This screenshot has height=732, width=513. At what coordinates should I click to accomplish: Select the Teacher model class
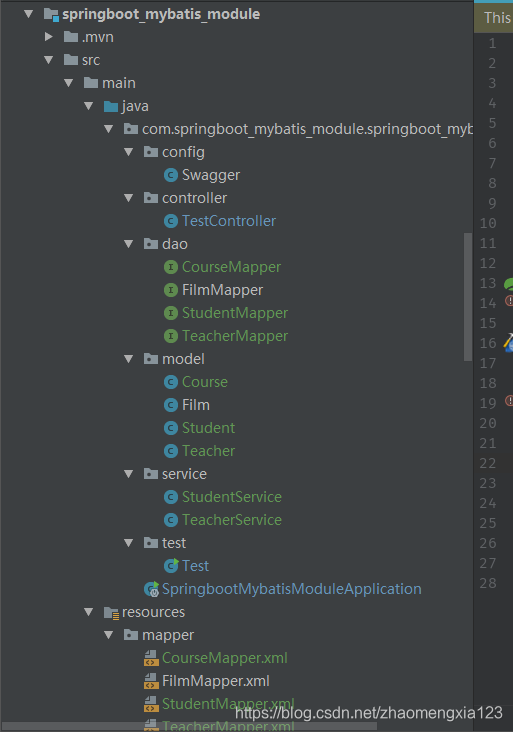point(209,451)
